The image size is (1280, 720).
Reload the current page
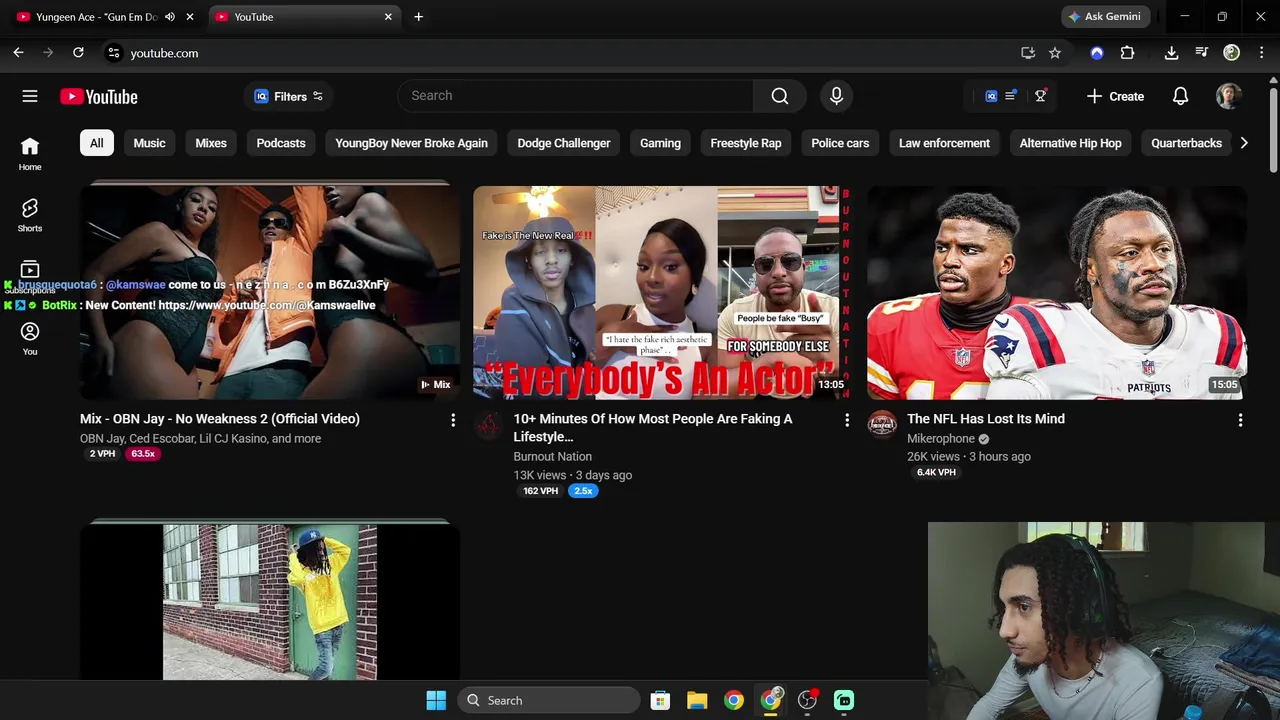pyautogui.click(x=78, y=53)
